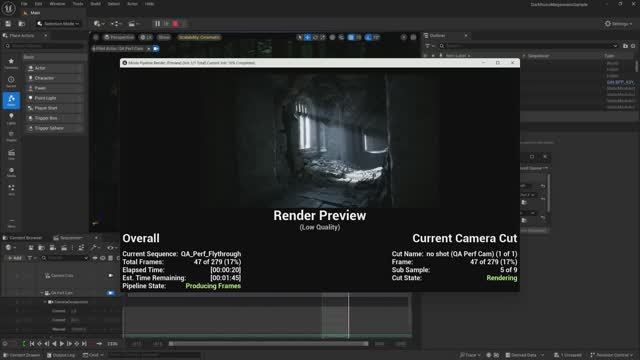Select the Character item in Place Actors
640x360 pixels.
click(x=54, y=78)
